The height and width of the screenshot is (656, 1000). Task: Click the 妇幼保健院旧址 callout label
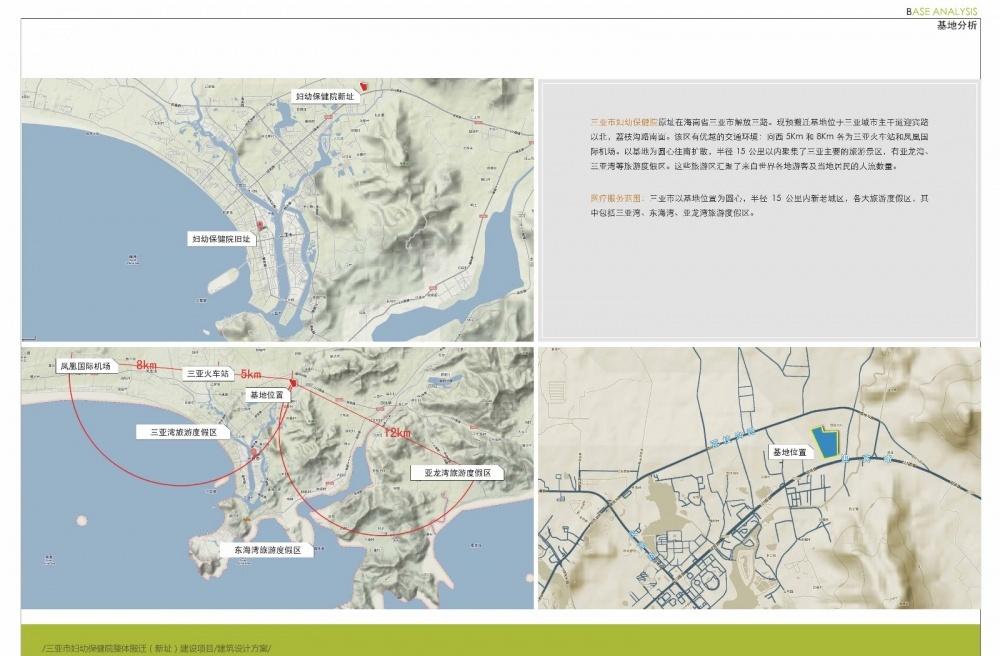tap(223, 240)
